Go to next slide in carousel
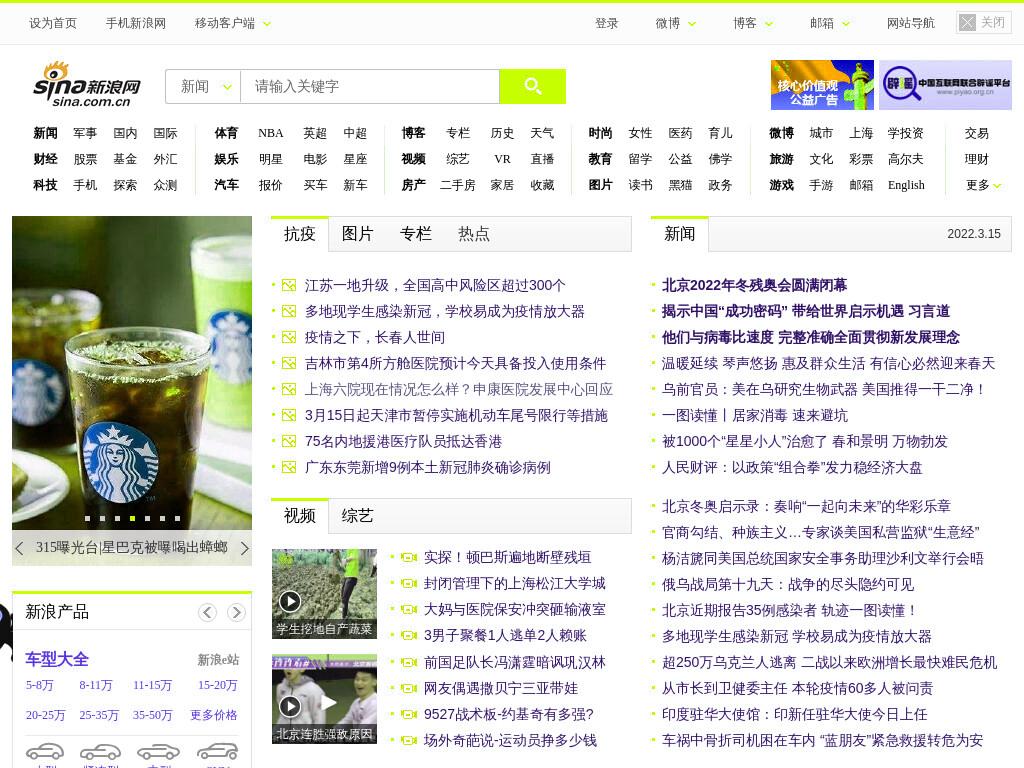 244,549
